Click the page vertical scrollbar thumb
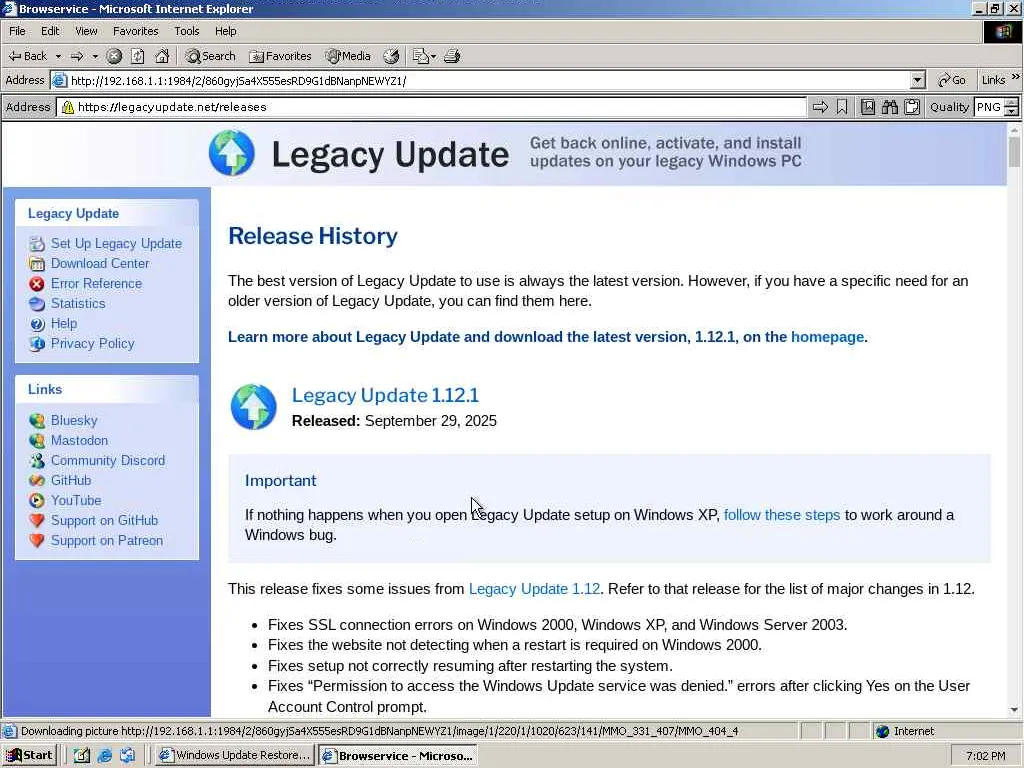The width and height of the screenshot is (1024, 768). point(1014,152)
